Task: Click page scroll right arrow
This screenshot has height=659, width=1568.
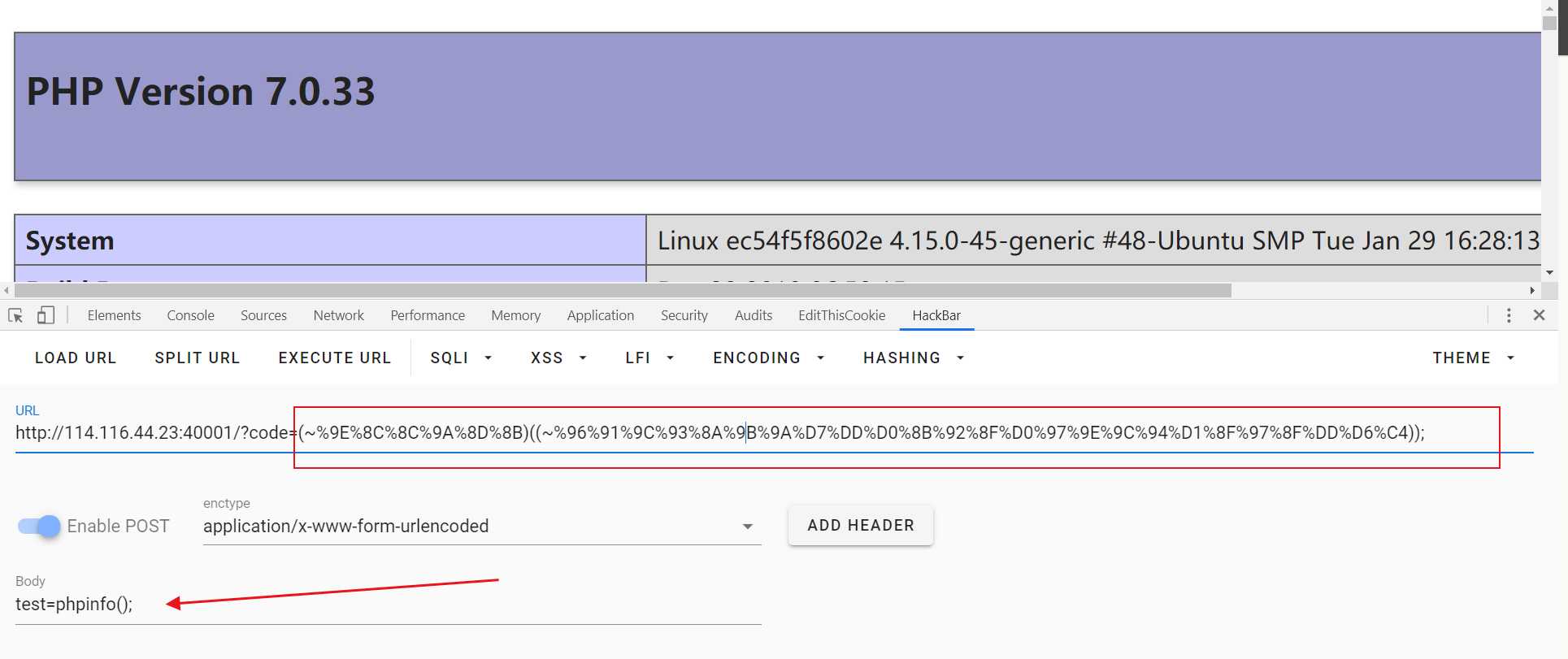Action: point(1532,290)
